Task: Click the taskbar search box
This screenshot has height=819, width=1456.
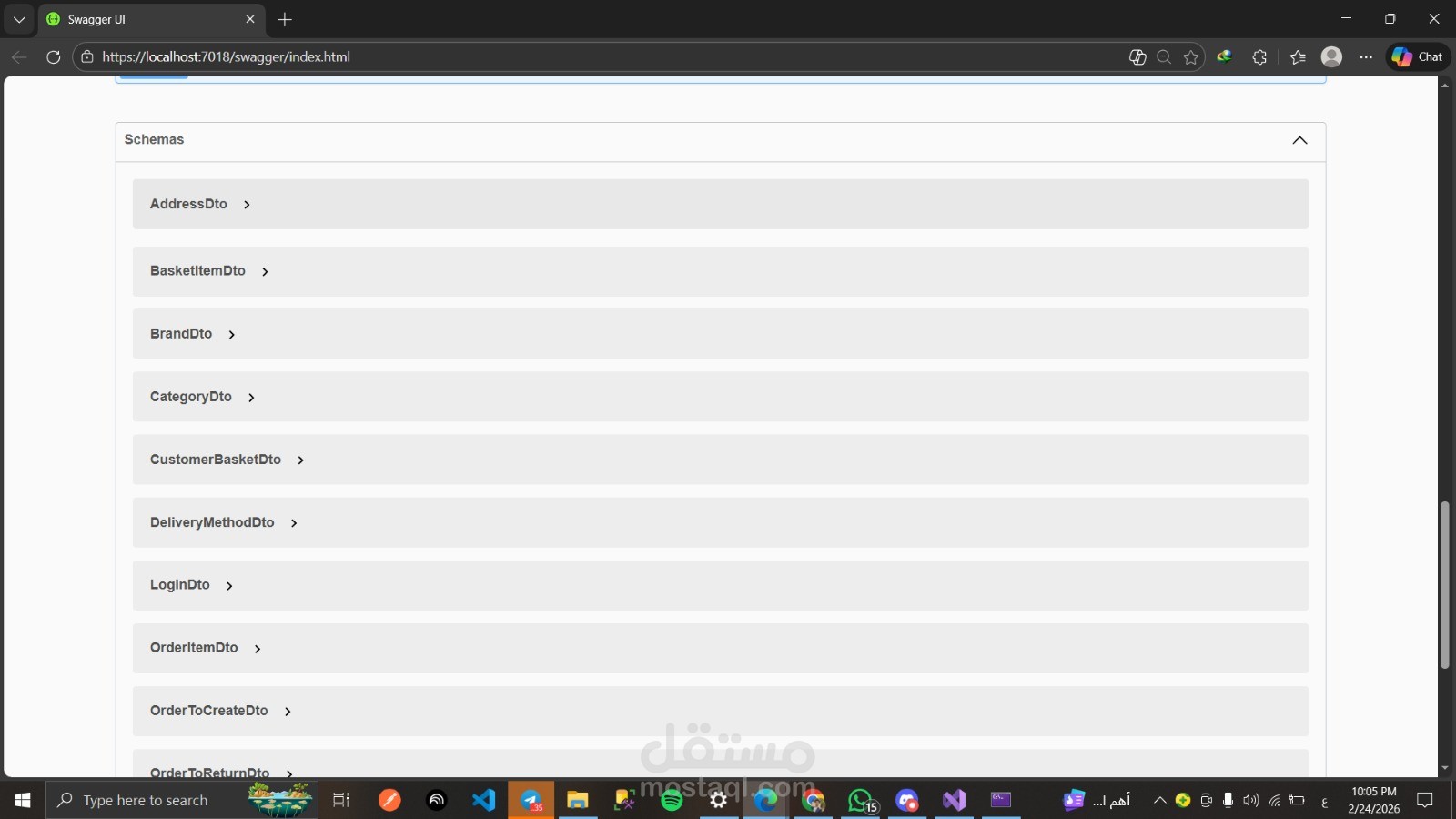Action: pyautogui.click(x=181, y=800)
